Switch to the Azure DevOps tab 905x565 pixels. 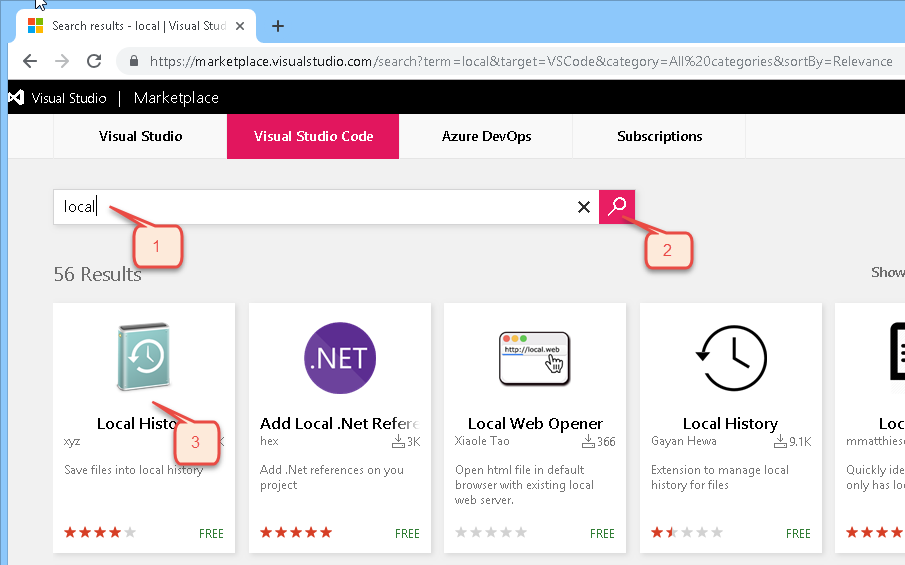click(x=486, y=136)
